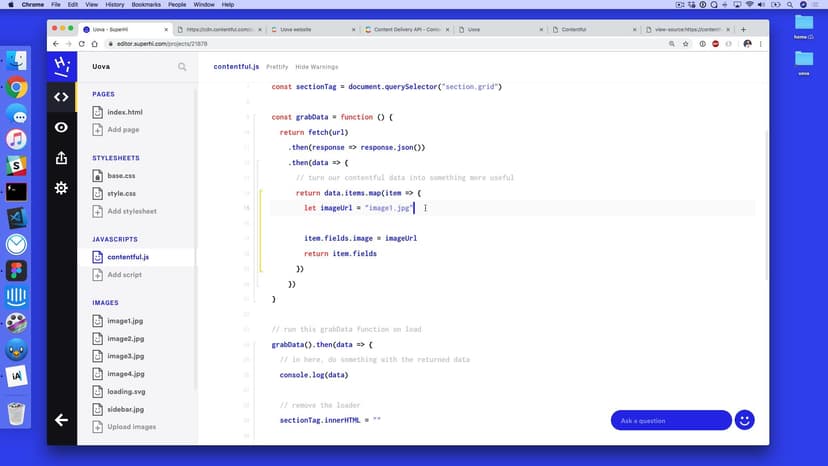This screenshot has height=466, width=828.
Task: Click the eye preview icon in sidebar
Action: tap(61, 127)
